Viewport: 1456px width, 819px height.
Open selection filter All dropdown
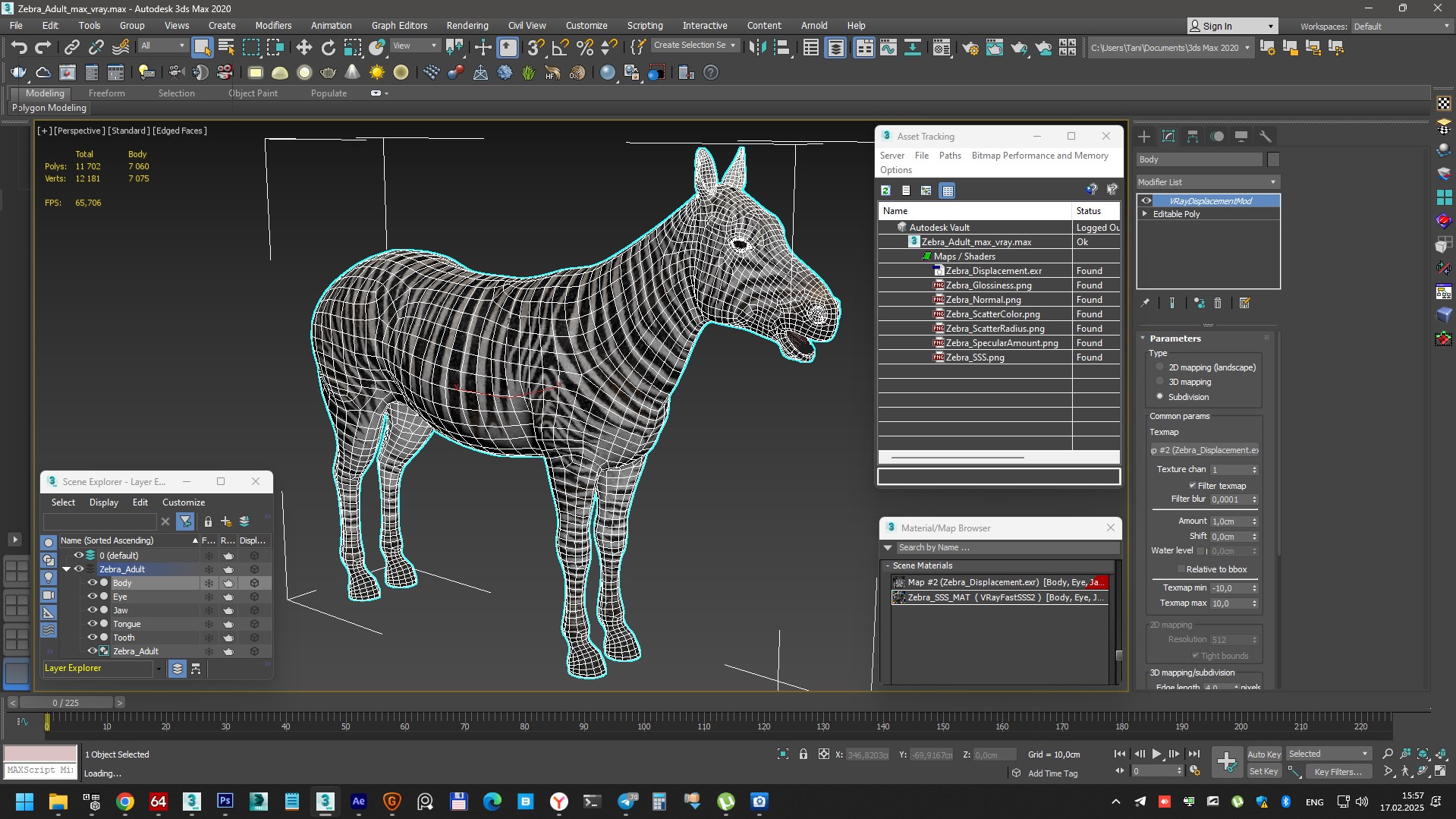coord(163,46)
